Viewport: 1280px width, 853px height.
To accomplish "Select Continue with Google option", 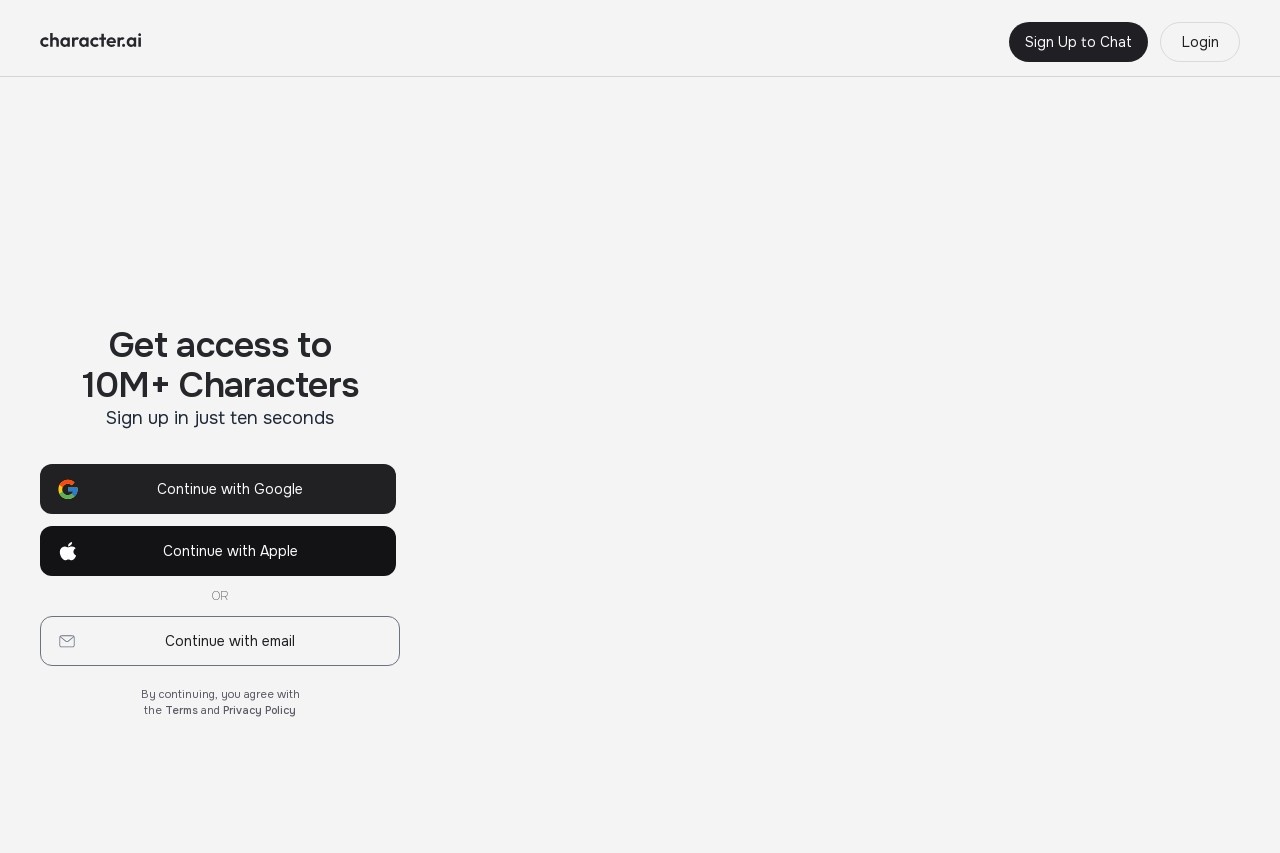I will point(218,489).
